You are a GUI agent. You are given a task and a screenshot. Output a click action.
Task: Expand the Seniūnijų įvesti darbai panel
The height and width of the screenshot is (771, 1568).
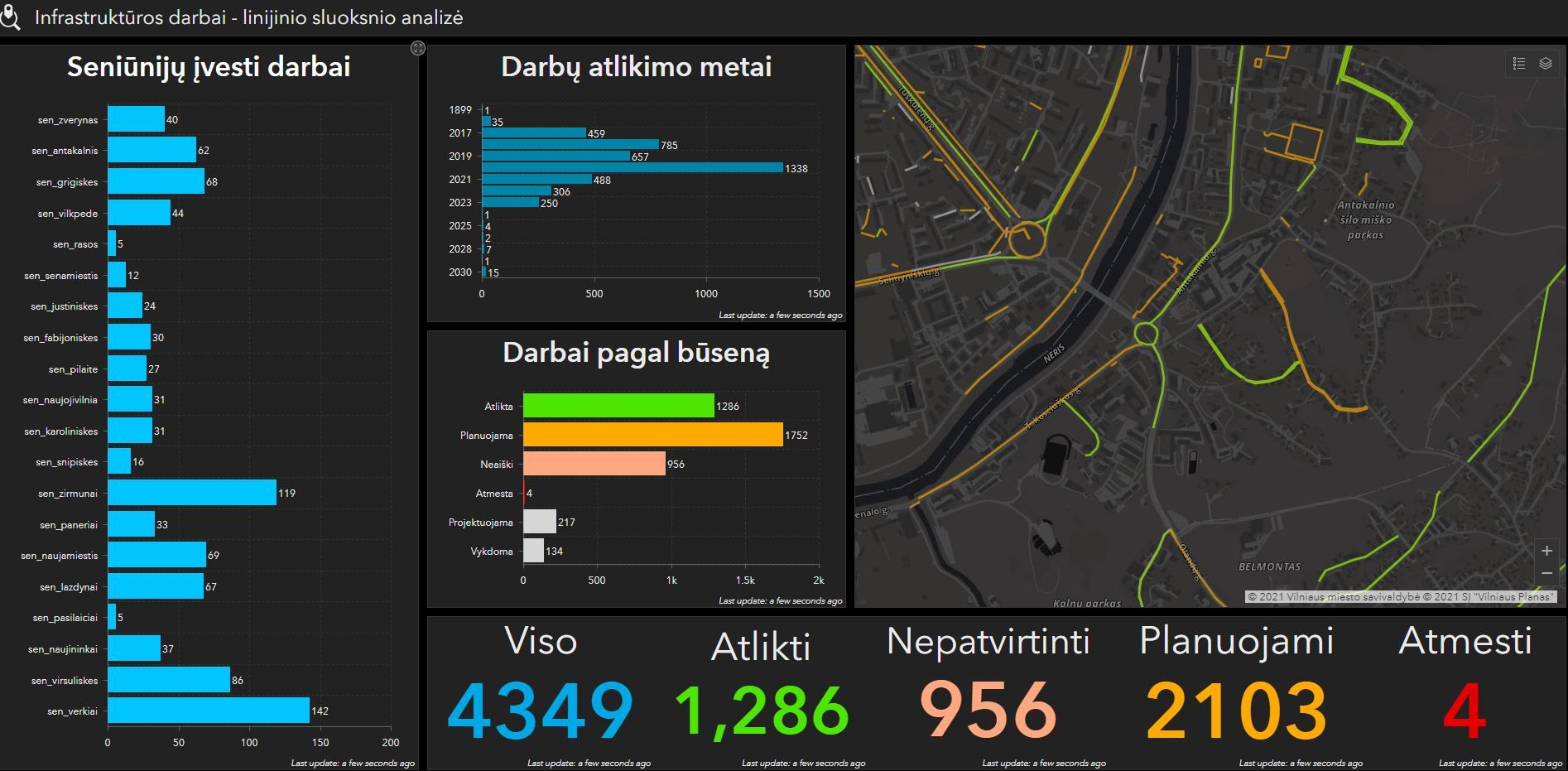coord(418,49)
